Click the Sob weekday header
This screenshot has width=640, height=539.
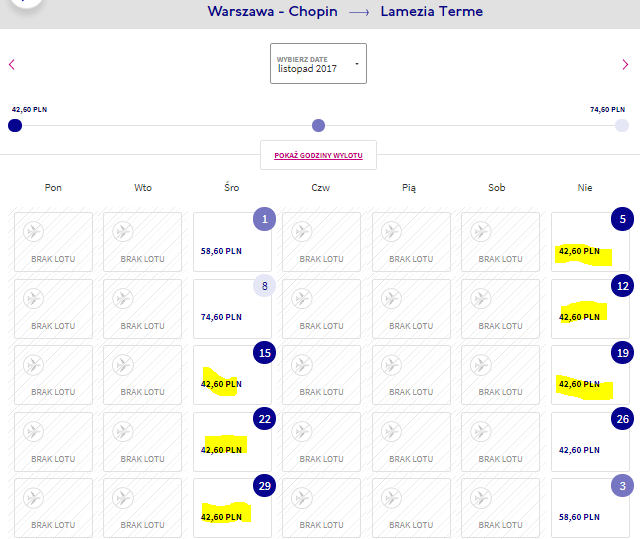coord(497,188)
